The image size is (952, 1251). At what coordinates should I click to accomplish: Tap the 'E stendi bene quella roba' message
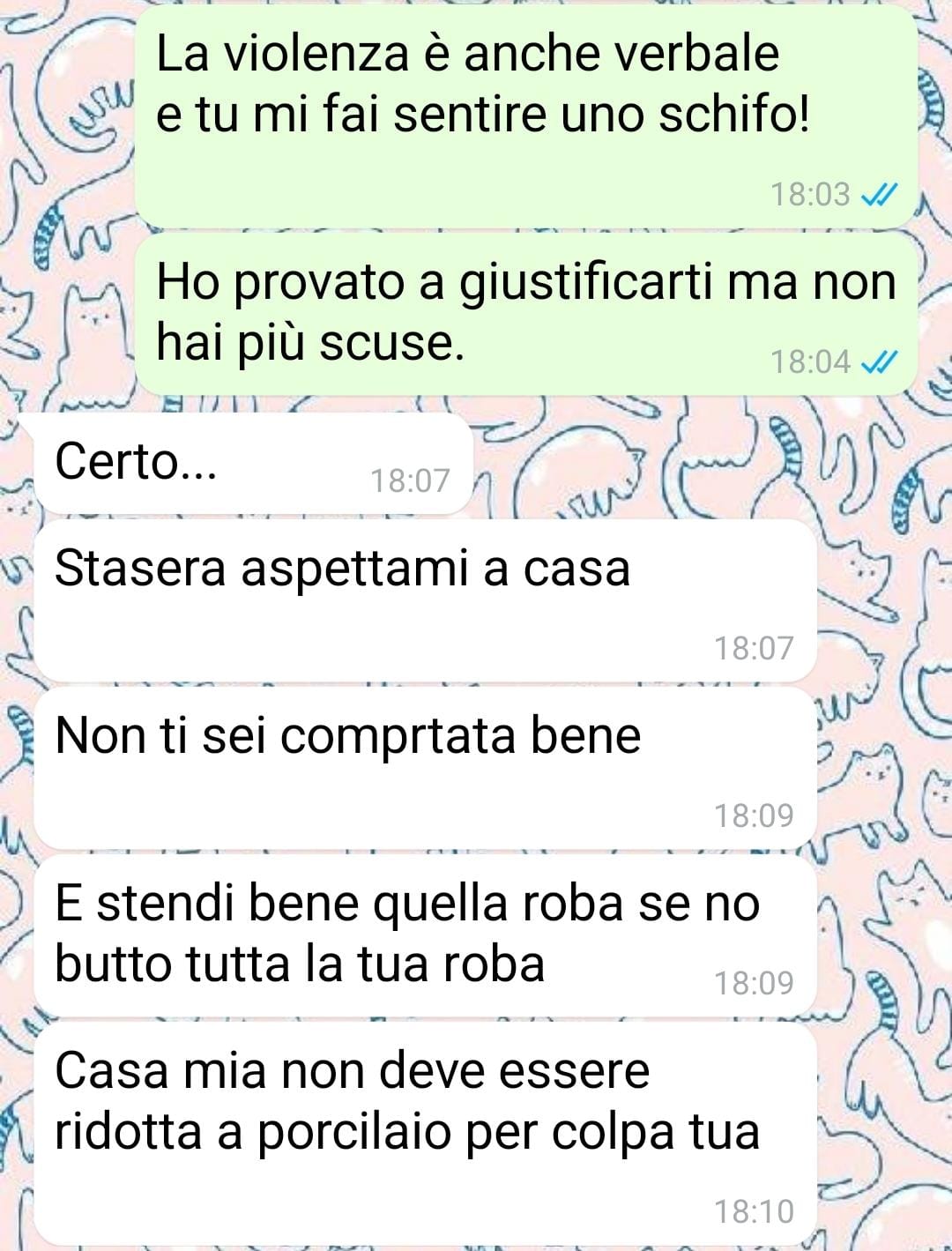click(x=425, y=935)
